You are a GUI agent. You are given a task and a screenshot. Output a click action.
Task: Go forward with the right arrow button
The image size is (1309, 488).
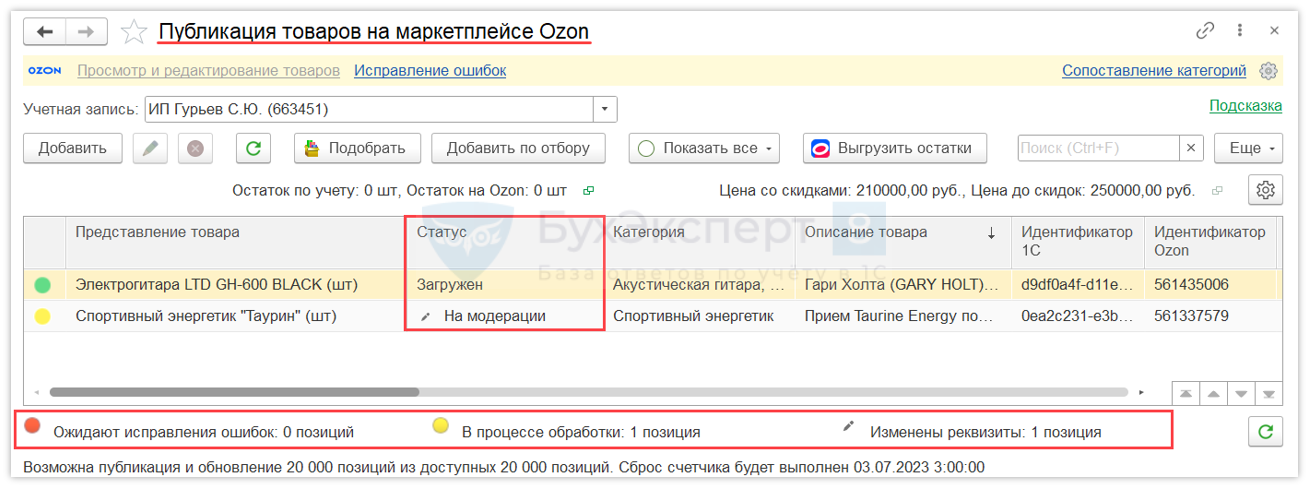87,32
